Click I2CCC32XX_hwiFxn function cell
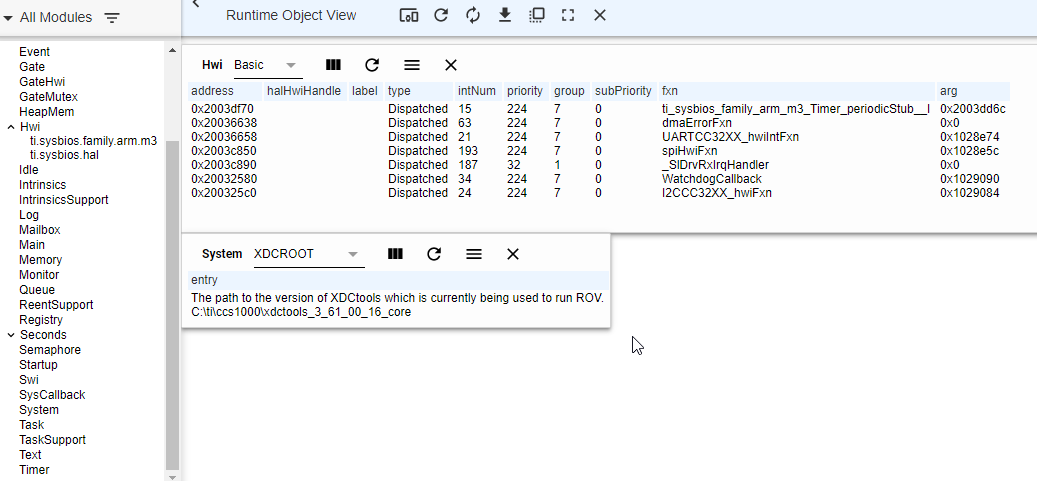1037x481 pixels. coord(717,193)
